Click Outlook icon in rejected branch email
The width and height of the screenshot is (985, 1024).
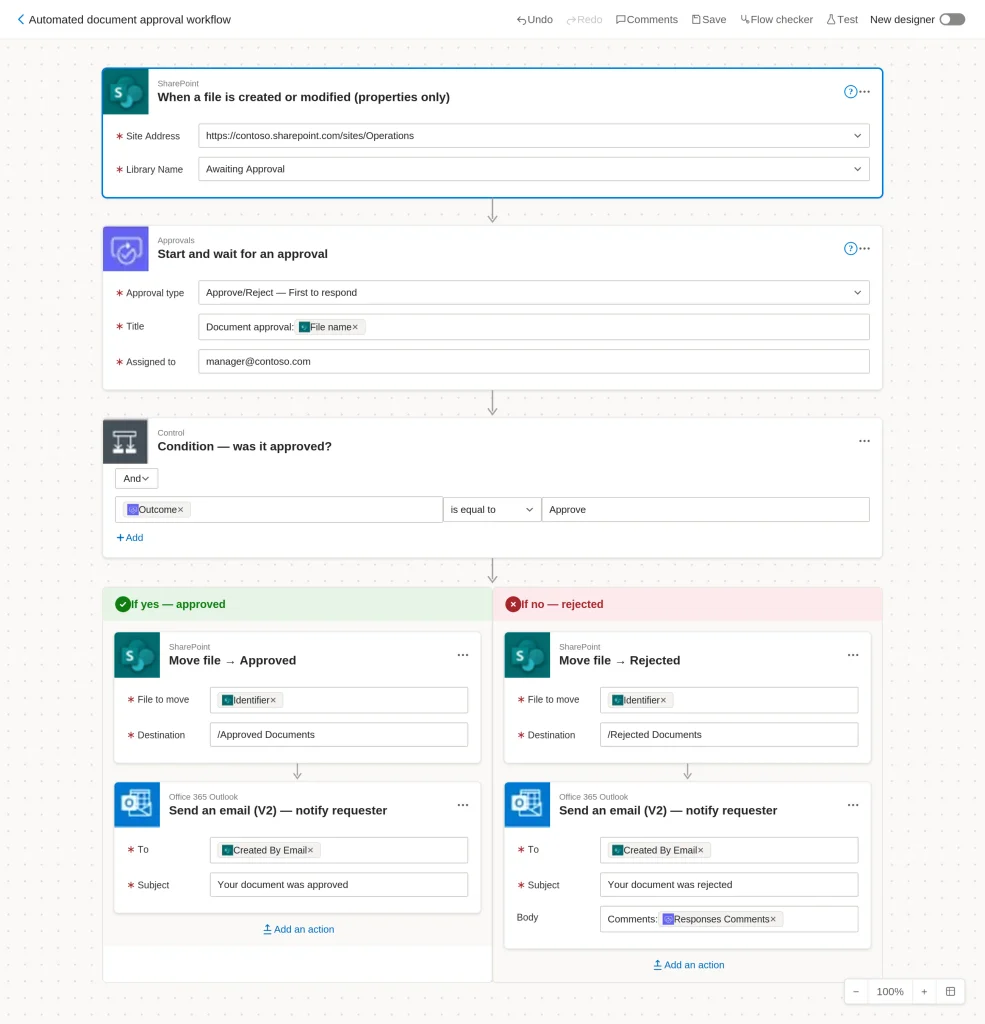pyautogui.click(x=527, y=805)
